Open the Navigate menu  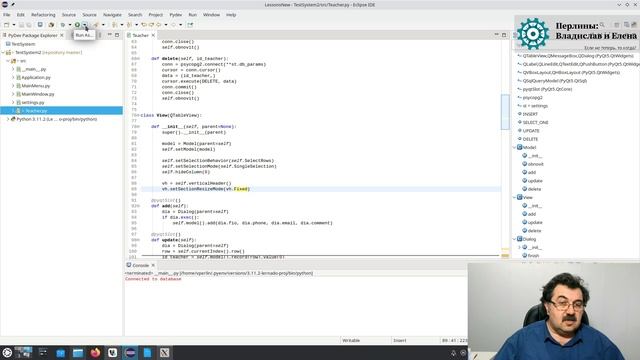112,15
